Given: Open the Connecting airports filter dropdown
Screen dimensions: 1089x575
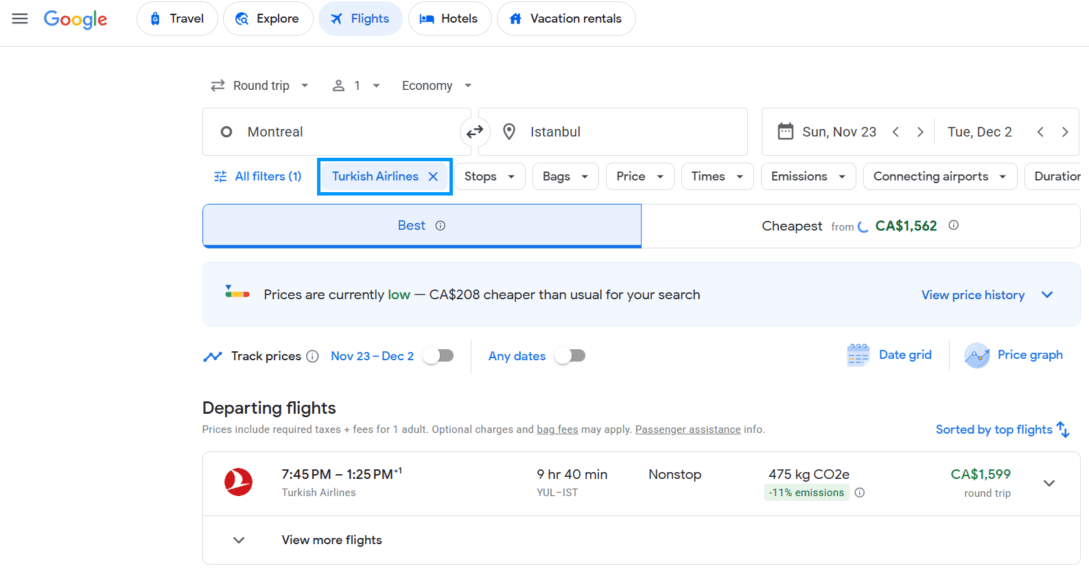Looking at the screenshot, I should click(x=940, y=176).
